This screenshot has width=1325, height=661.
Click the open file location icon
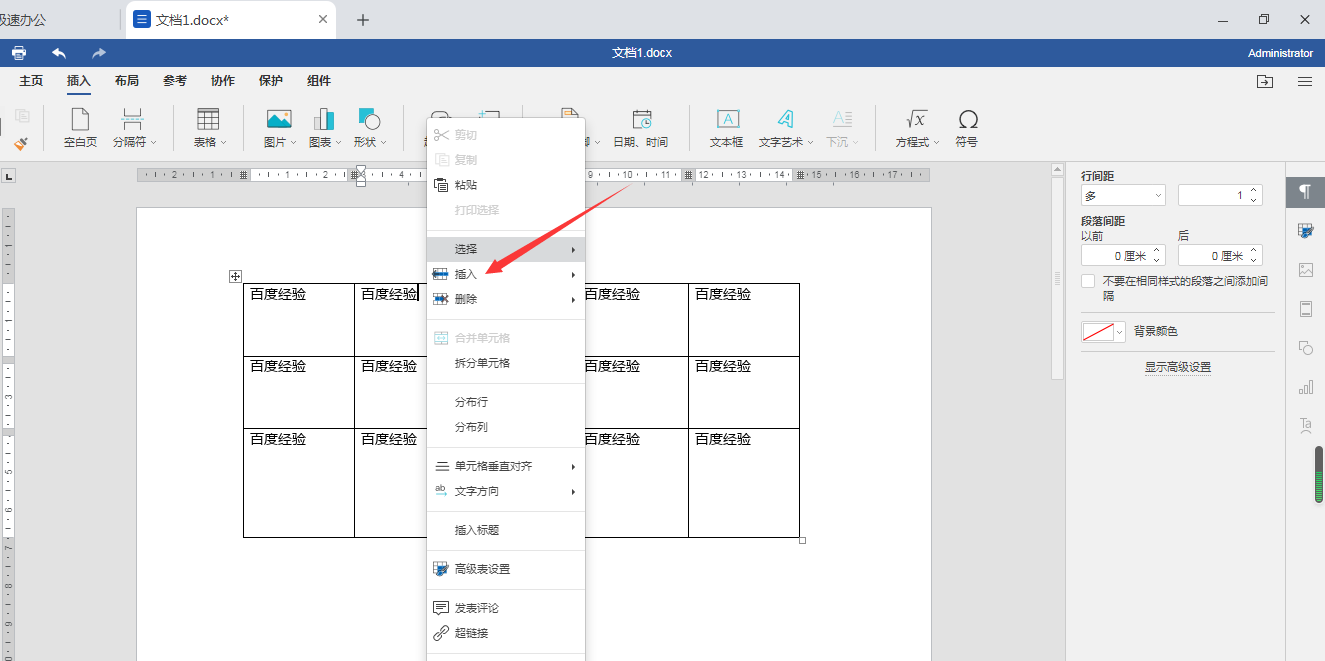pos(1265,81)
